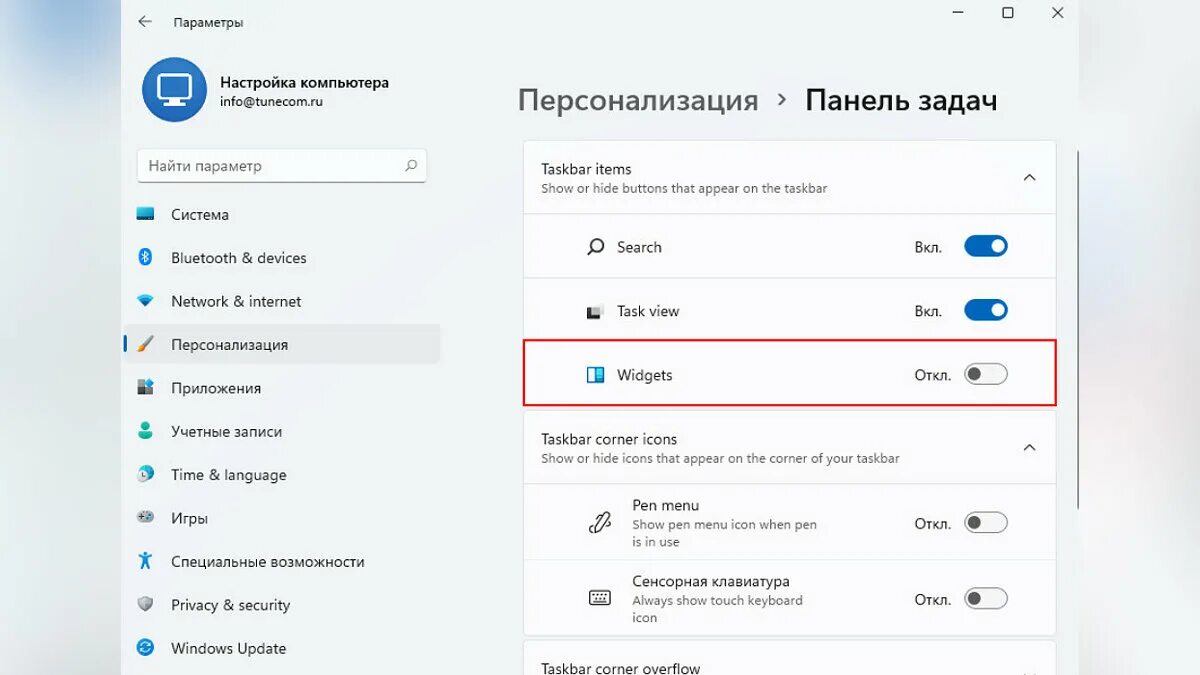Click the Персонализация breadcrumb link
The image size is (1200, 675).
[x=638, y=100]
